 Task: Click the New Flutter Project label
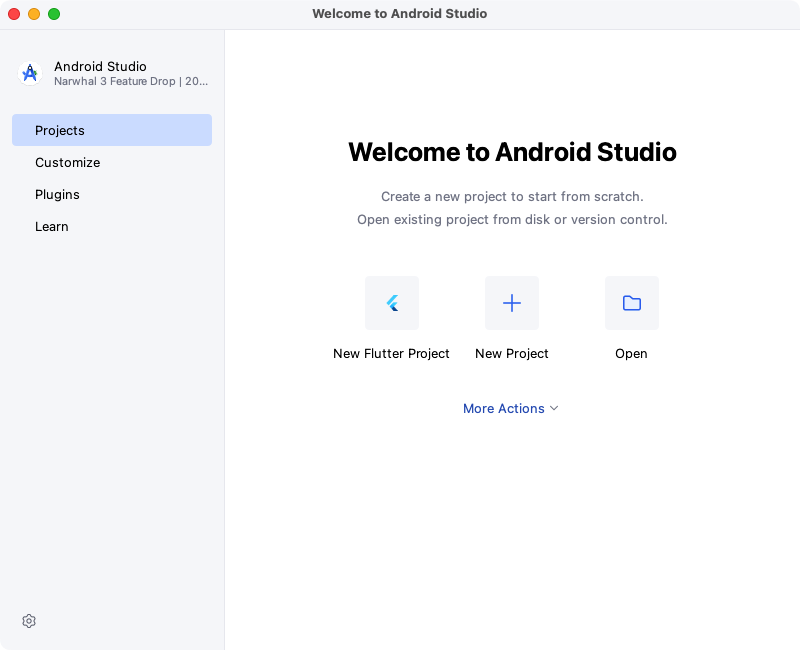point(391,354)
